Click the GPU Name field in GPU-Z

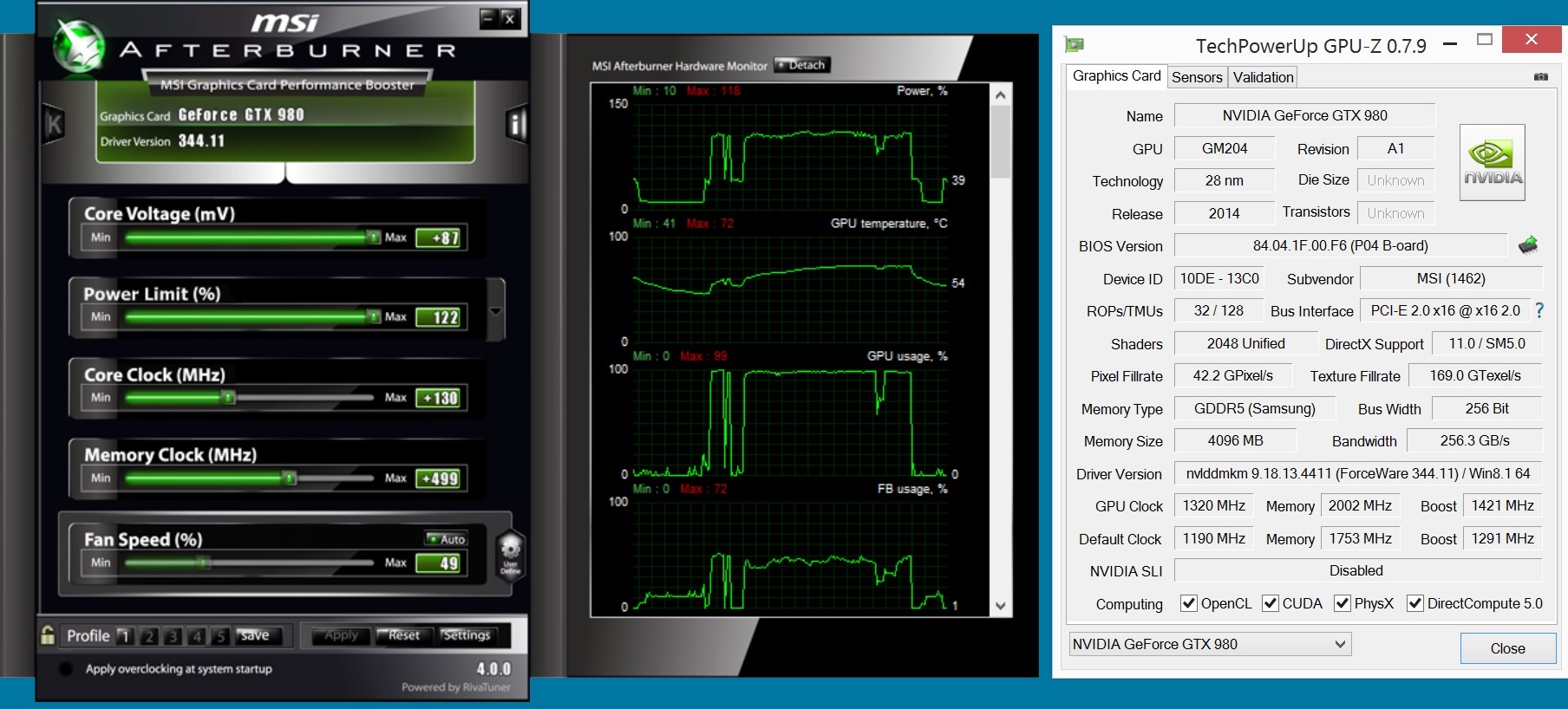pyautogui.click(x=1304, y=115)
